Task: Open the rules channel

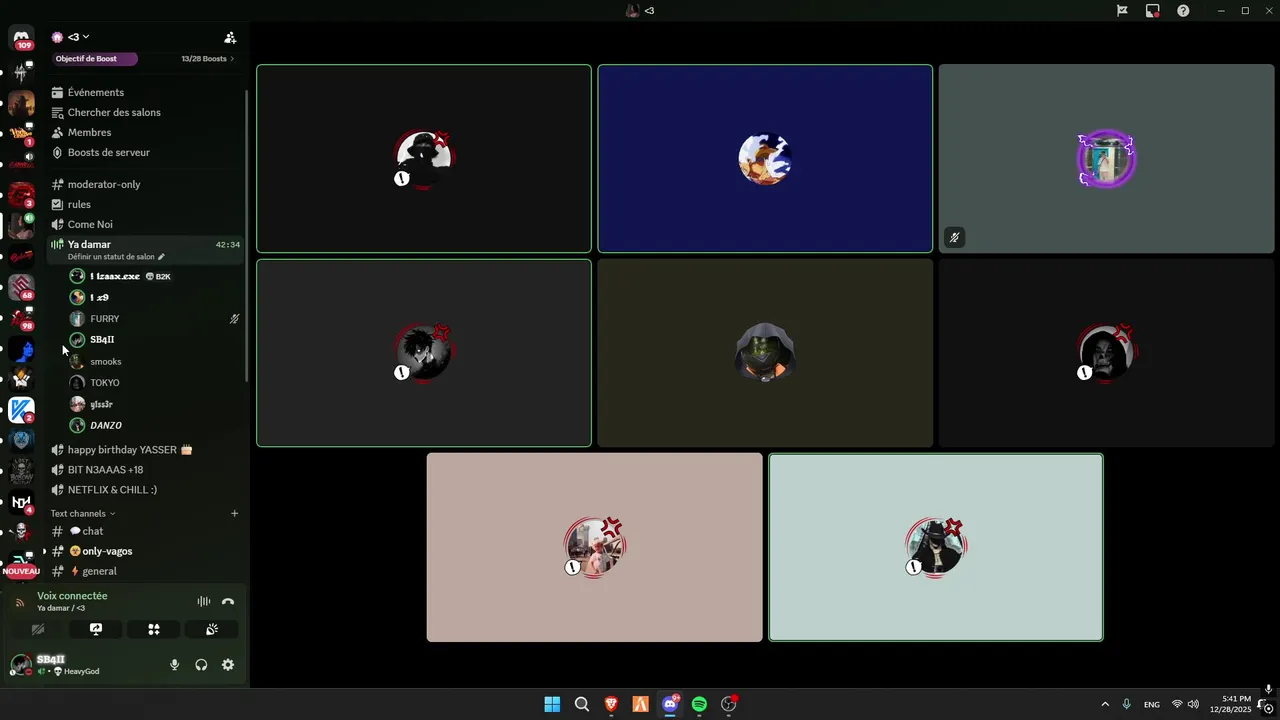Action: 79,204
